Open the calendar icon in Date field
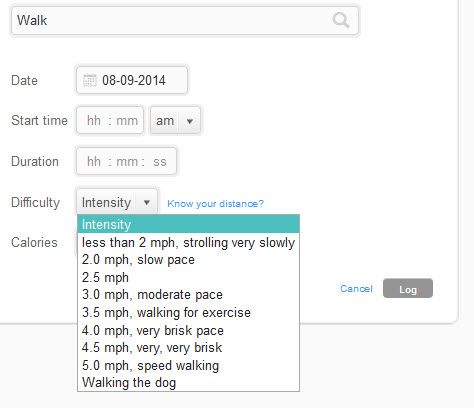 tap(89, 80)
